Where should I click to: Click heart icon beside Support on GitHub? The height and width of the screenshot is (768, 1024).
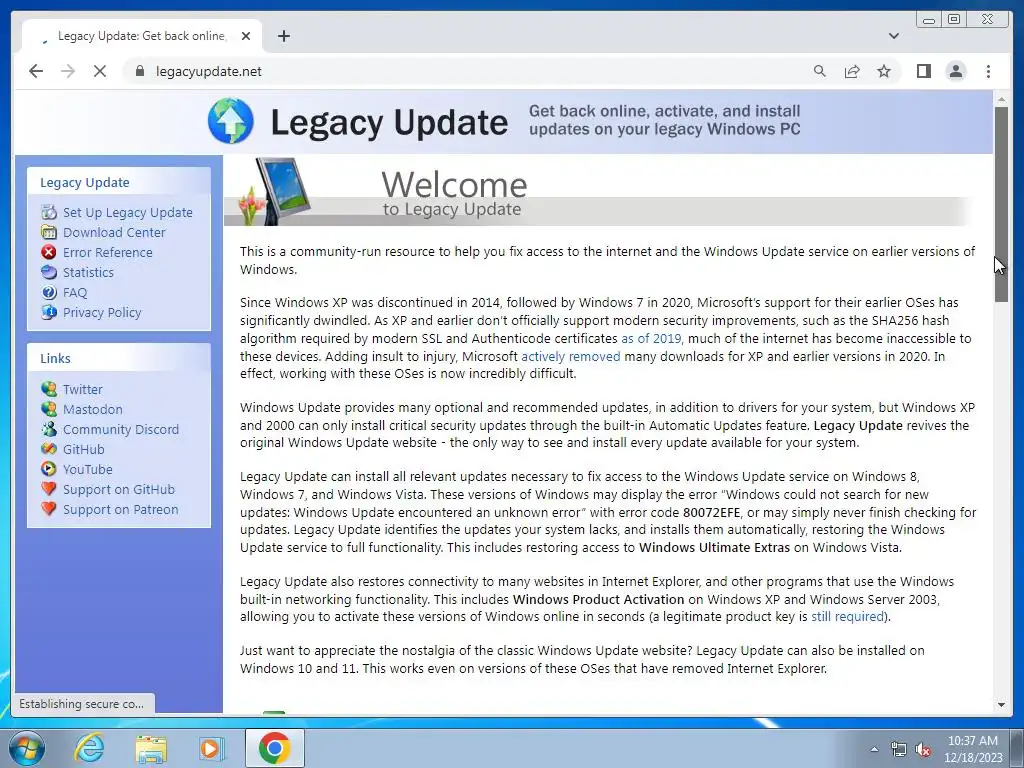tap(49, 489)
